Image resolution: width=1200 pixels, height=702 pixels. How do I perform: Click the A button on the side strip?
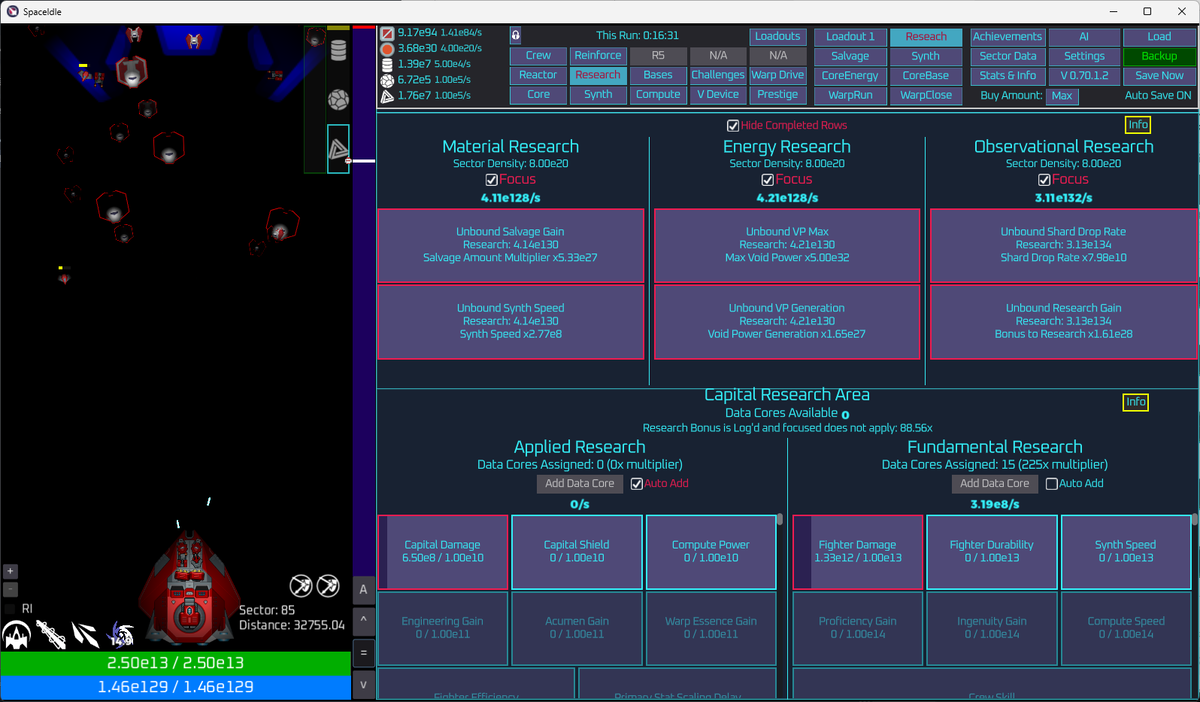tap(363, 590)
